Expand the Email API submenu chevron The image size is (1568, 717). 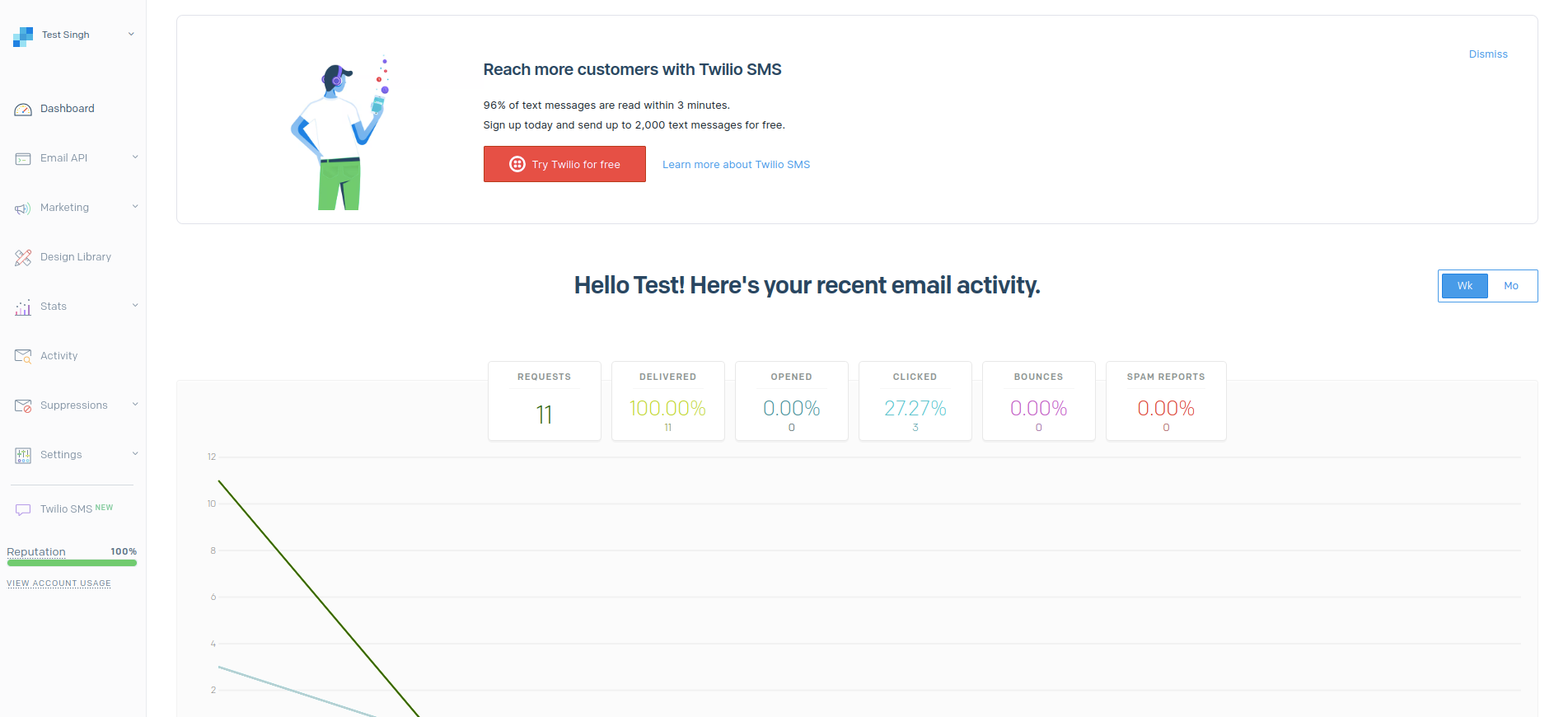click(x=135, y=157)
